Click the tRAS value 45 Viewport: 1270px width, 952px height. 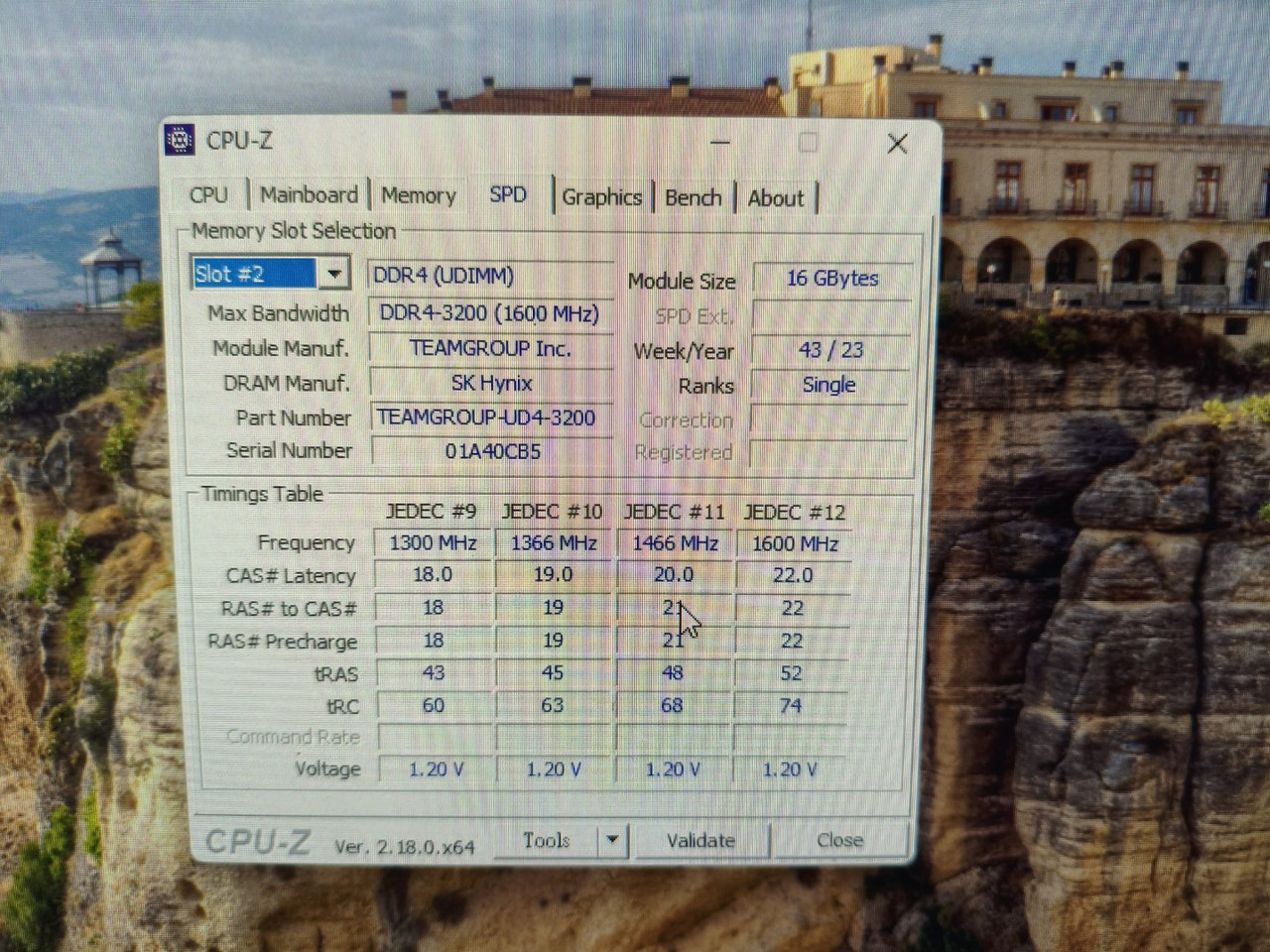click(x=553, y=672)
